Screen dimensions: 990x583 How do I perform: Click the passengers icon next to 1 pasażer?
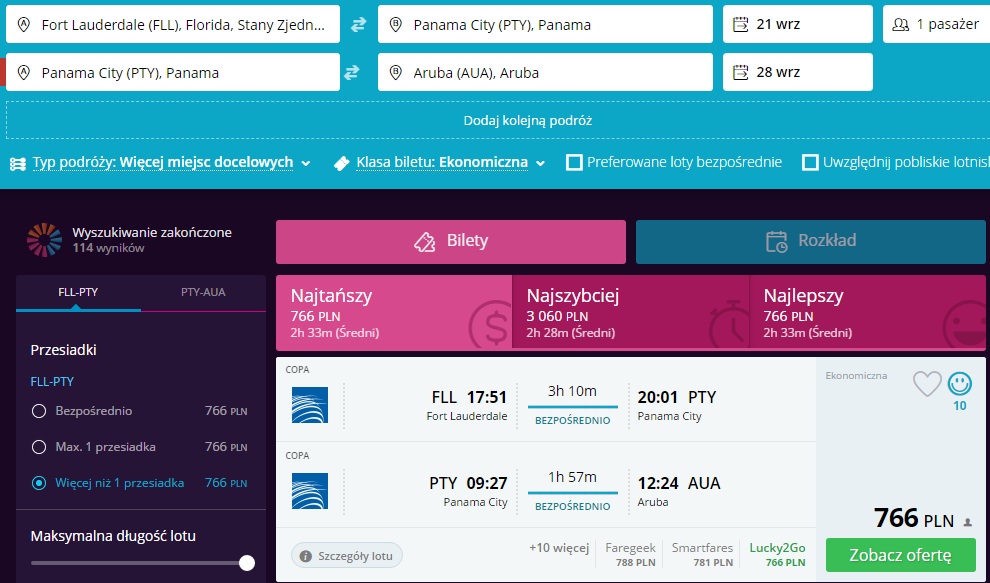click(900, 24)
